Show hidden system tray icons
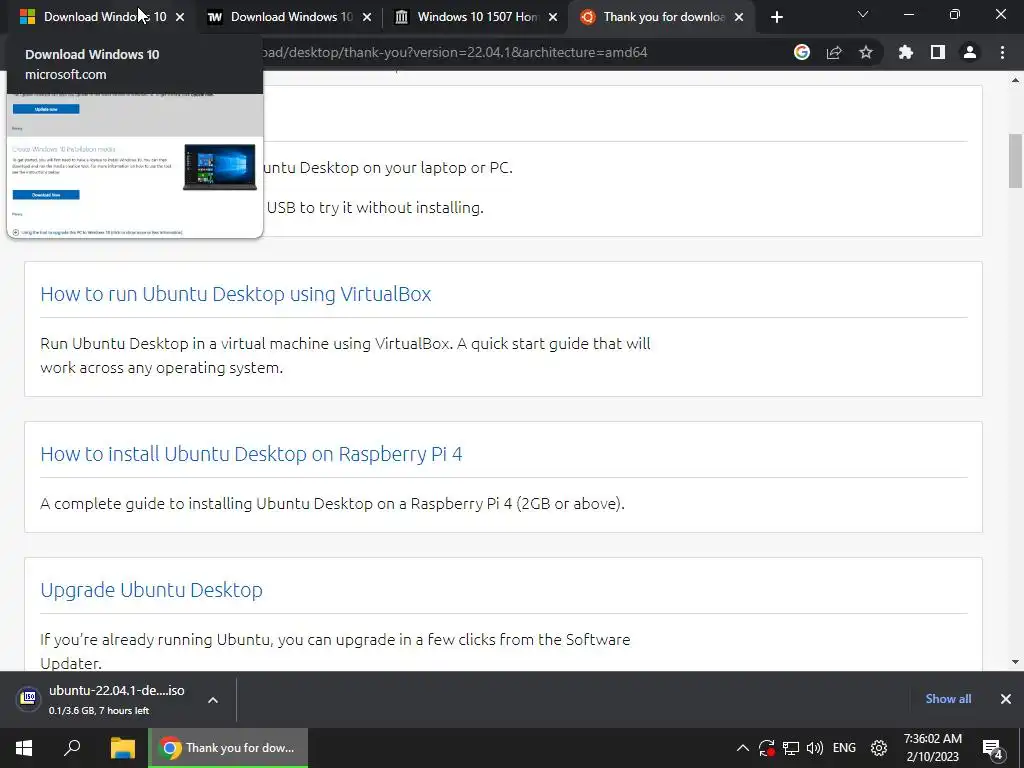The height and width of the screenshot is (768, 1024). [743, 748]
